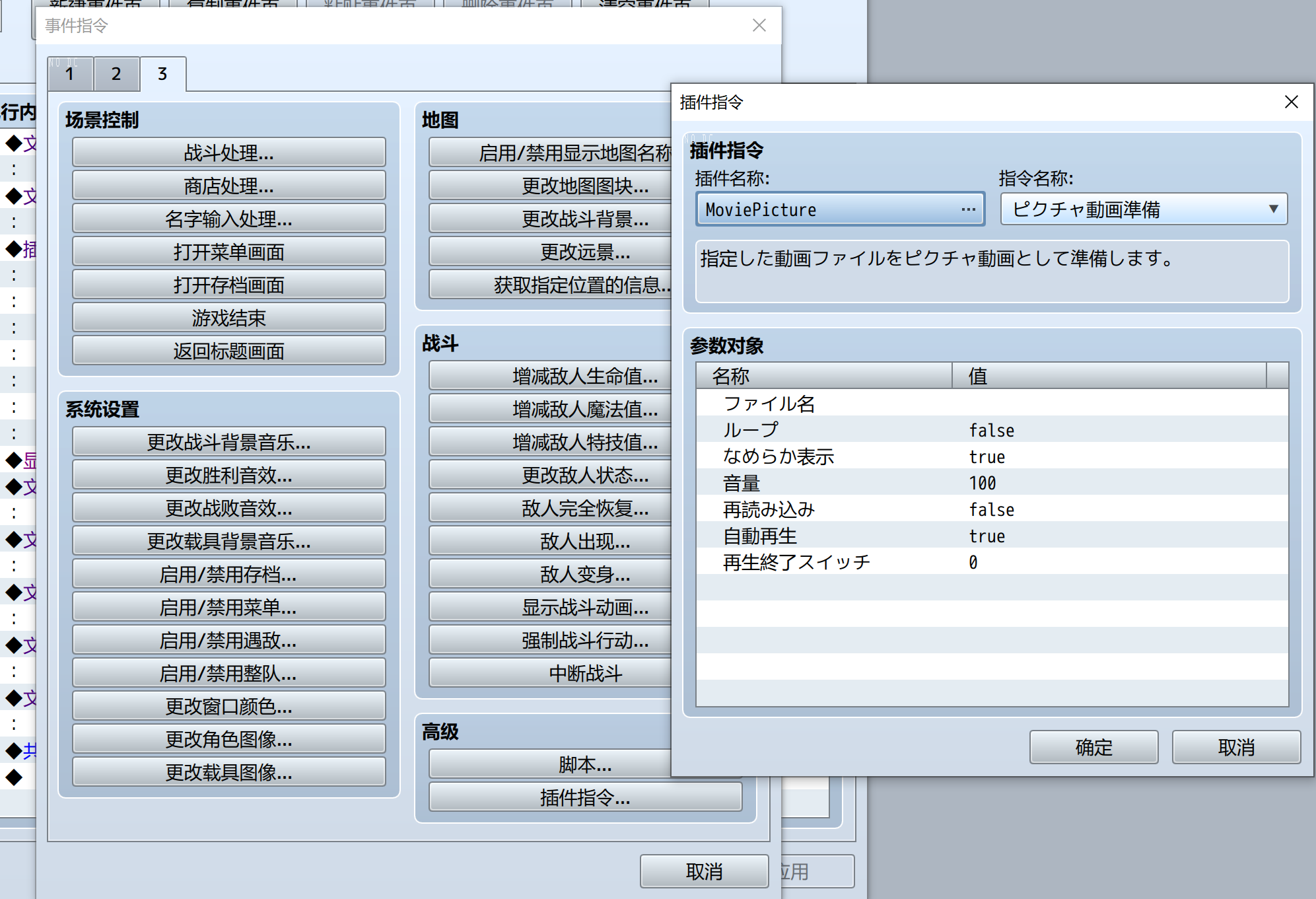Viewport: 1316px width, 899px height.
Task: Select the 自動再生 parameter row
Action: 992,535
